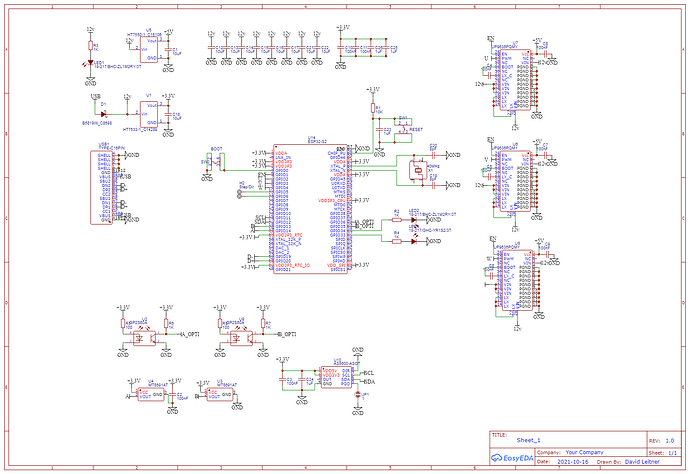Select the USB1 Type-C connector block
Viewport: 690px width, 474px height.
(x=101, y=187)
